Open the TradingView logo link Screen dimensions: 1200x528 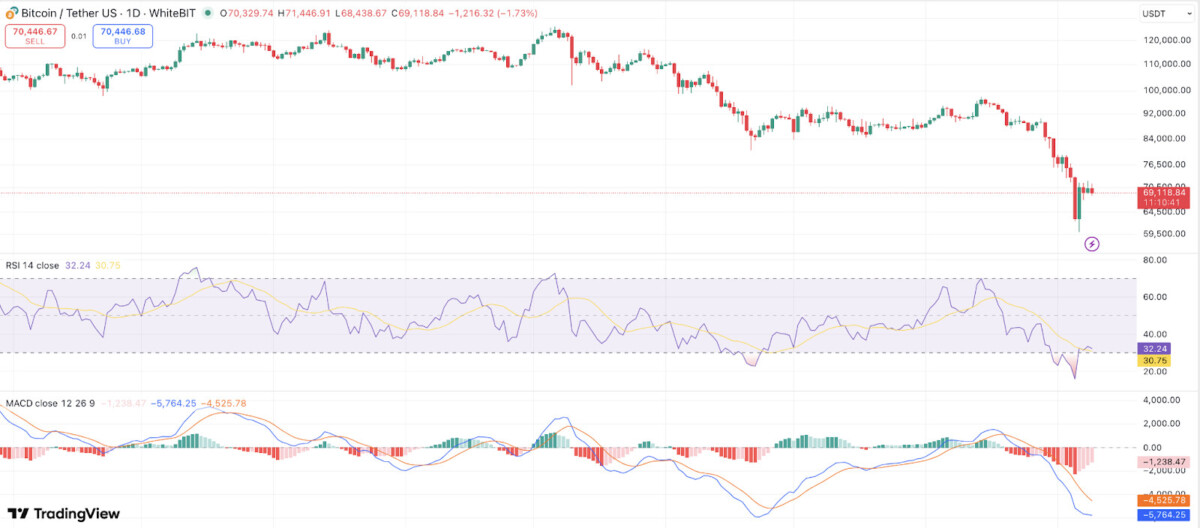coord(64,513)
